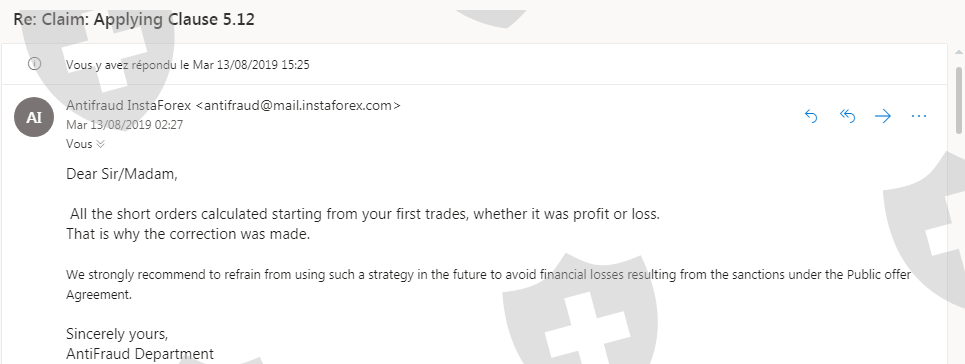Click the Mar 13/08/2019 02:27 timestamp

[124, 124]
